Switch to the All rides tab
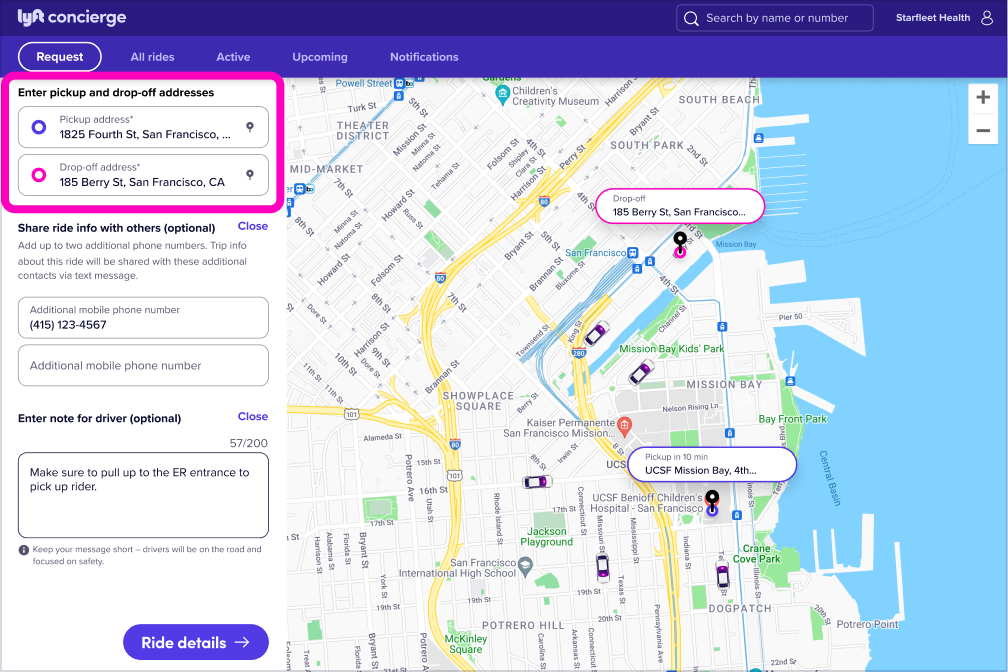The image size is (1008, 672). [x=152, y=57]
